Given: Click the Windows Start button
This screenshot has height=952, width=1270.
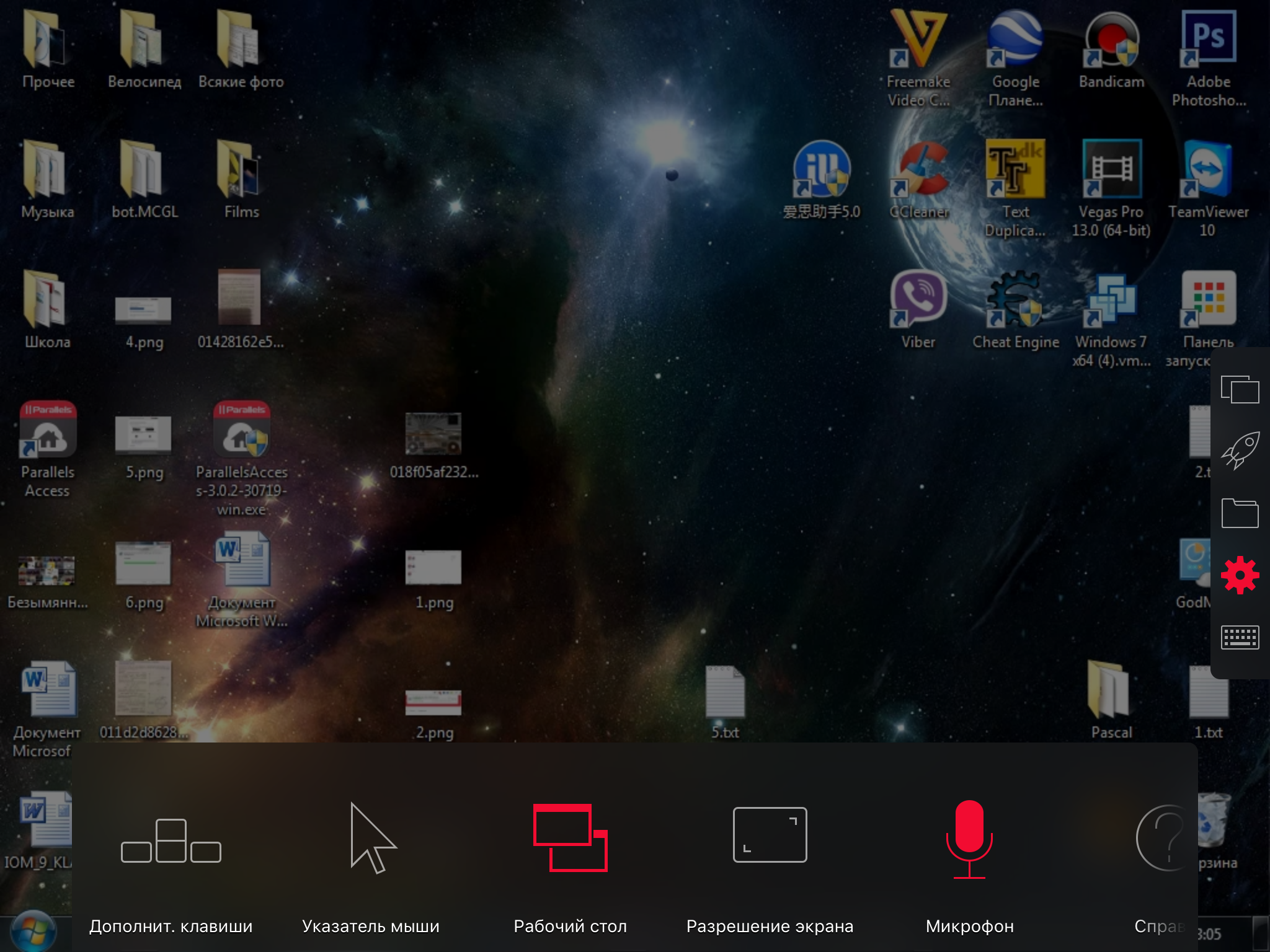Looking at the screenshot, I should pos(33,932).
